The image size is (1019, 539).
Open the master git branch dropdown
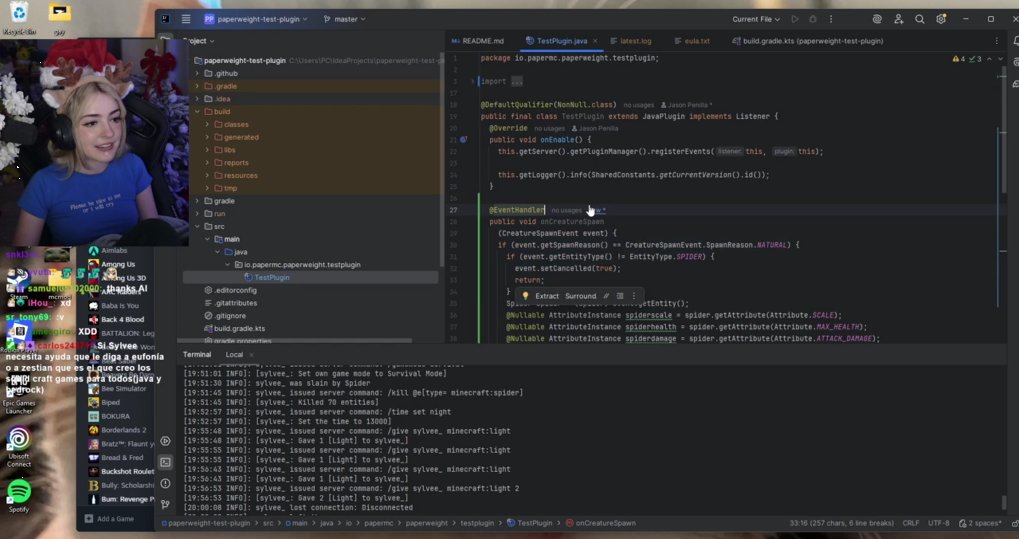click(x=344, y=19)
